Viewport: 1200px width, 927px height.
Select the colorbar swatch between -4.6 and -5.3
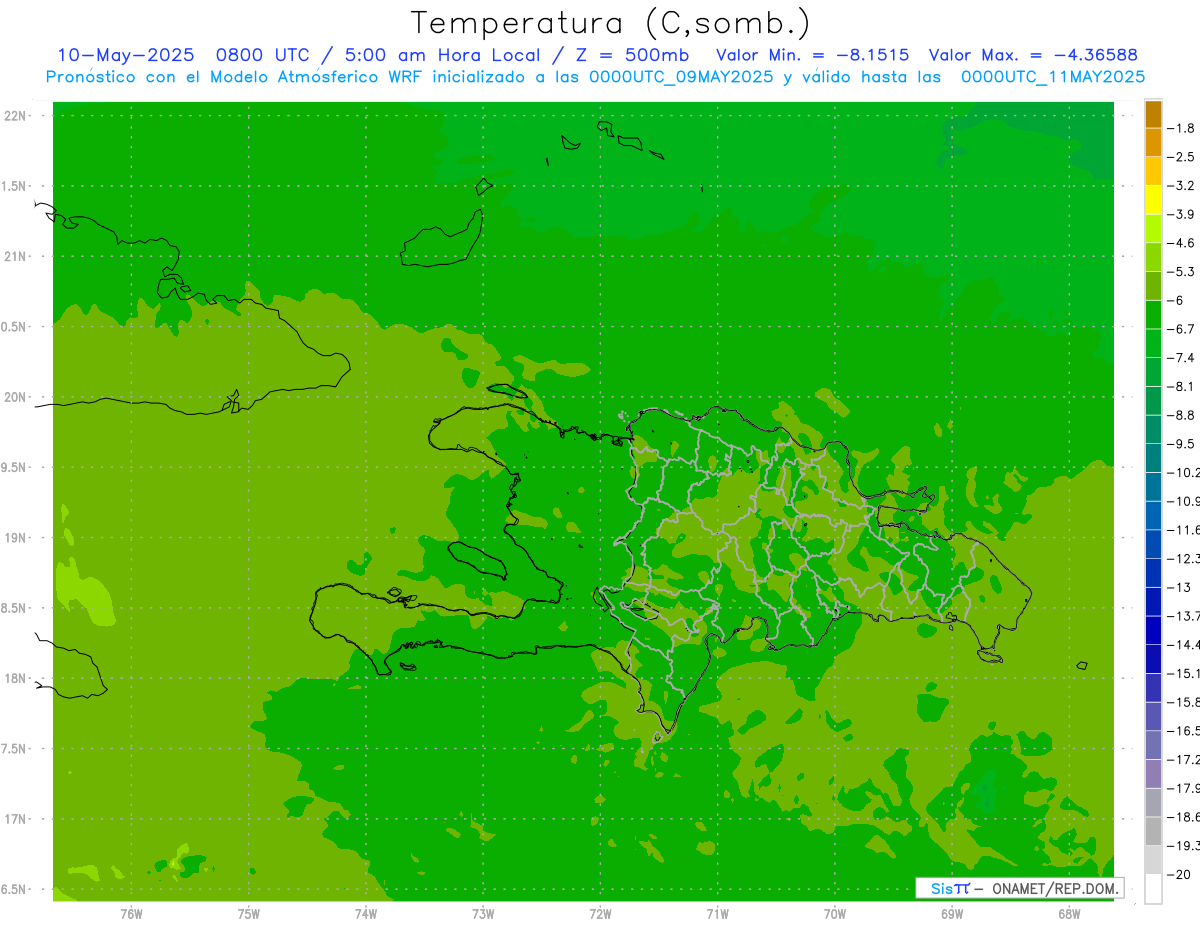click(1153, 257)
